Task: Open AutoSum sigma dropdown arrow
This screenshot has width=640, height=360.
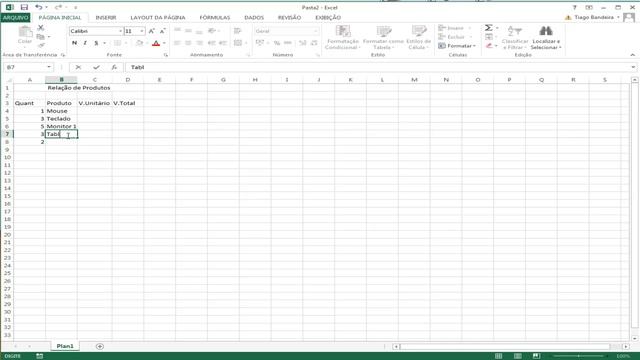Action: pyautogui.click(x=497, y=28)
